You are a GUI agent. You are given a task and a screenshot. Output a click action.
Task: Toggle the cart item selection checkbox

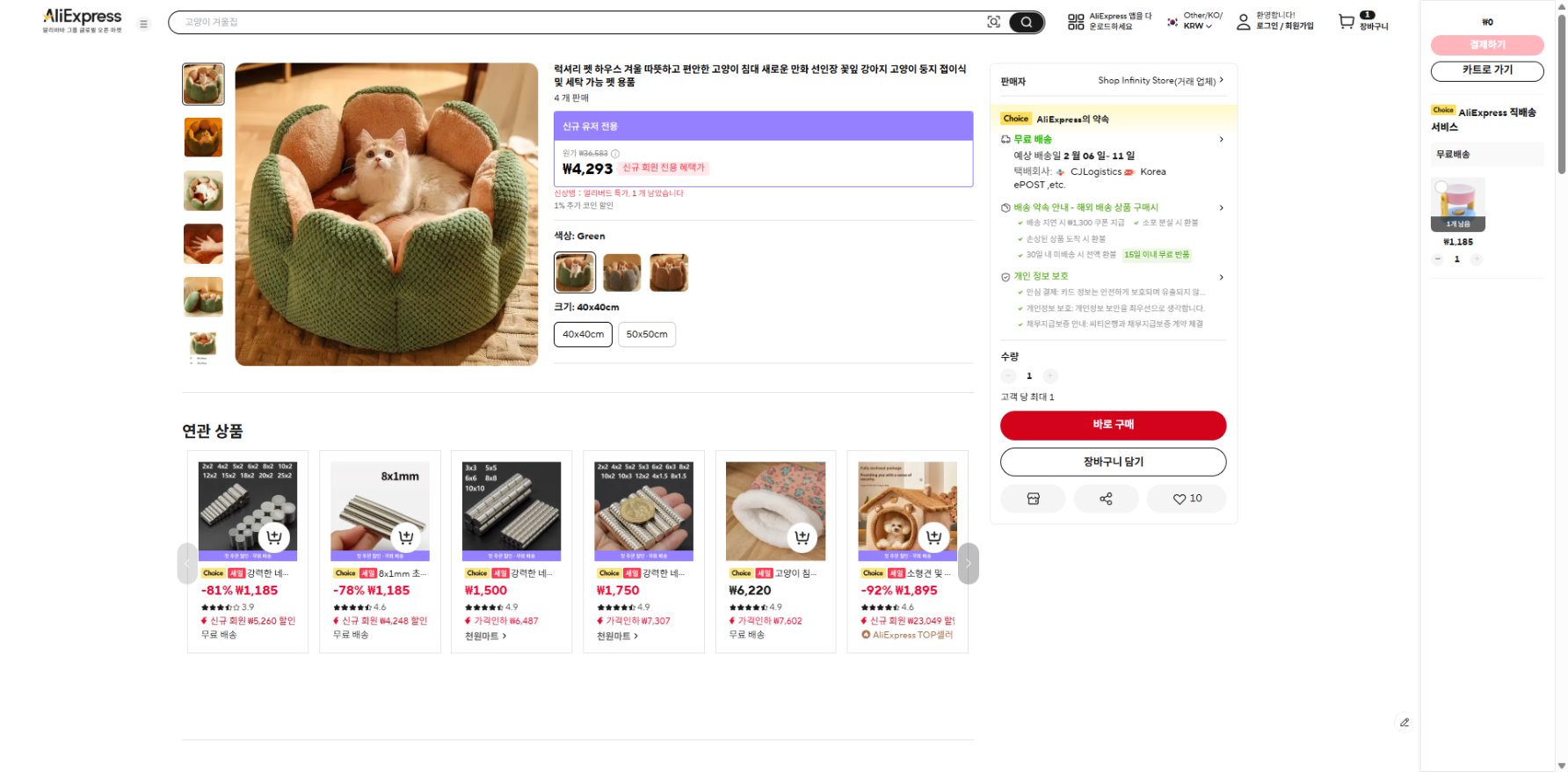pyautogui.click(x=1441, y=186)
